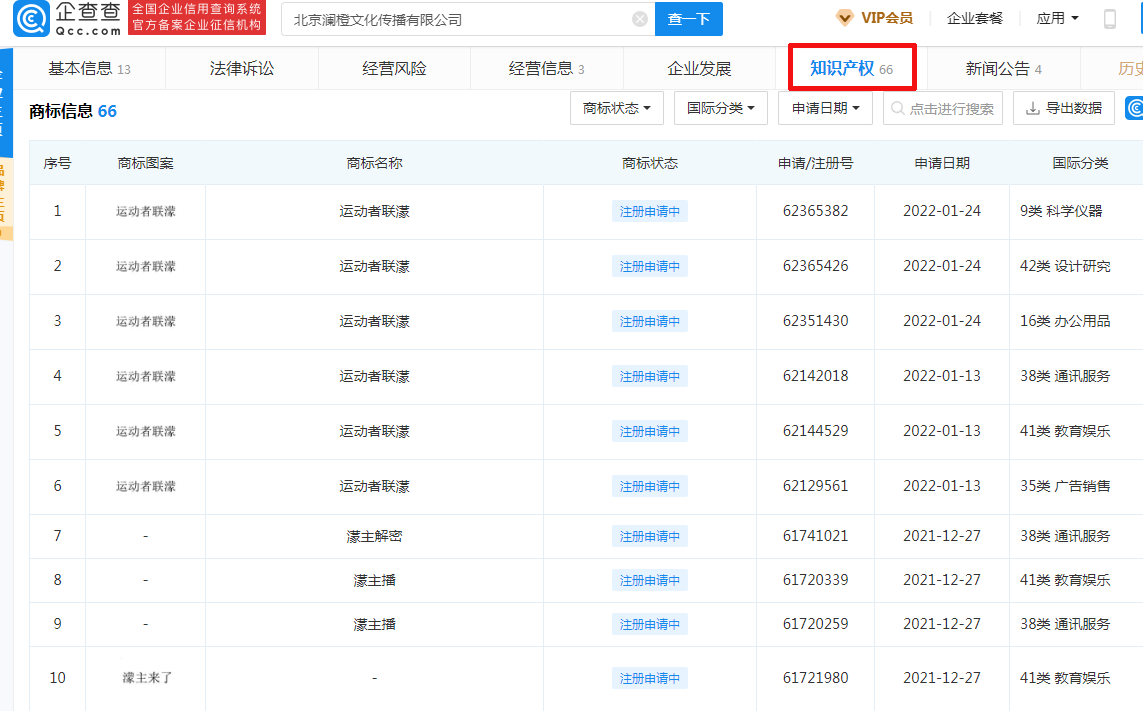Open the mobile phone app icon
Screen dimensions: 1143x711
click(1109, 19)
